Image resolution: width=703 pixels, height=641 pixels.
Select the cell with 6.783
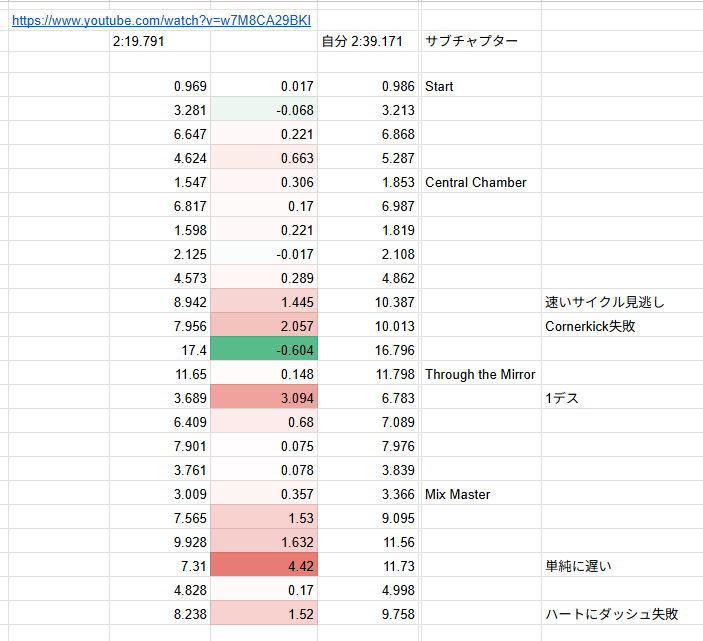coord(368,398)
